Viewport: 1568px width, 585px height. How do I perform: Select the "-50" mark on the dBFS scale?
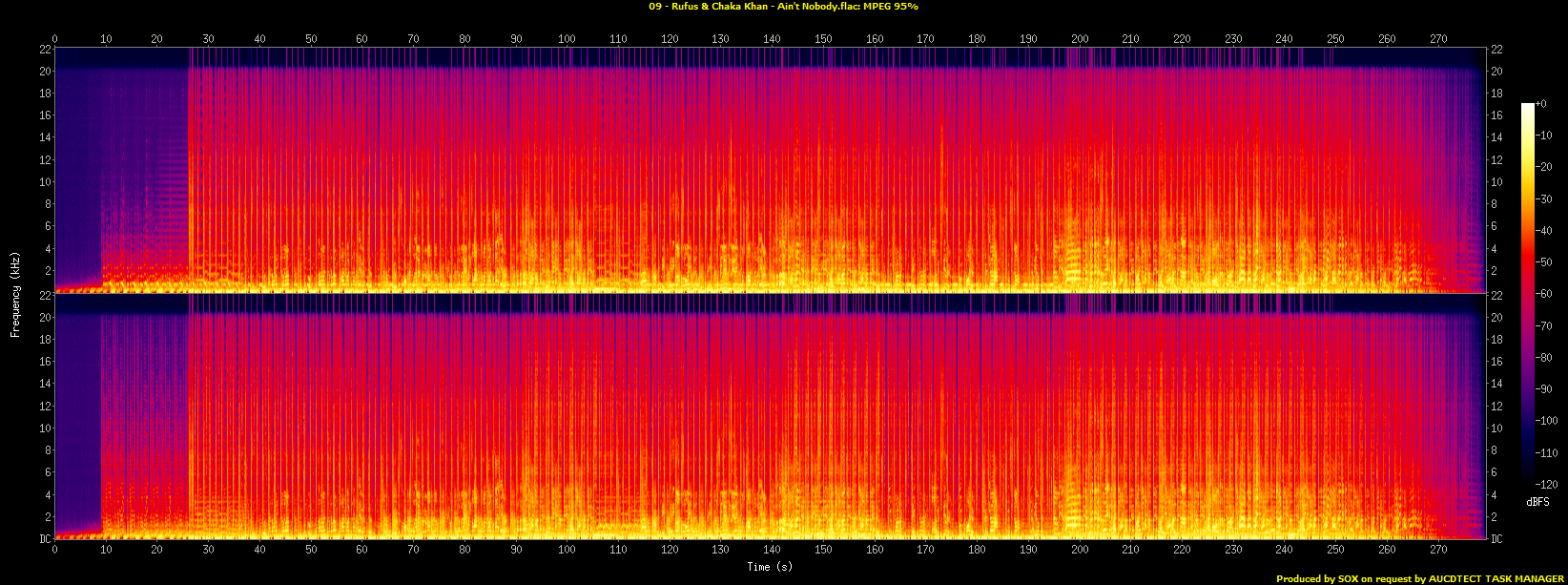1545,262
